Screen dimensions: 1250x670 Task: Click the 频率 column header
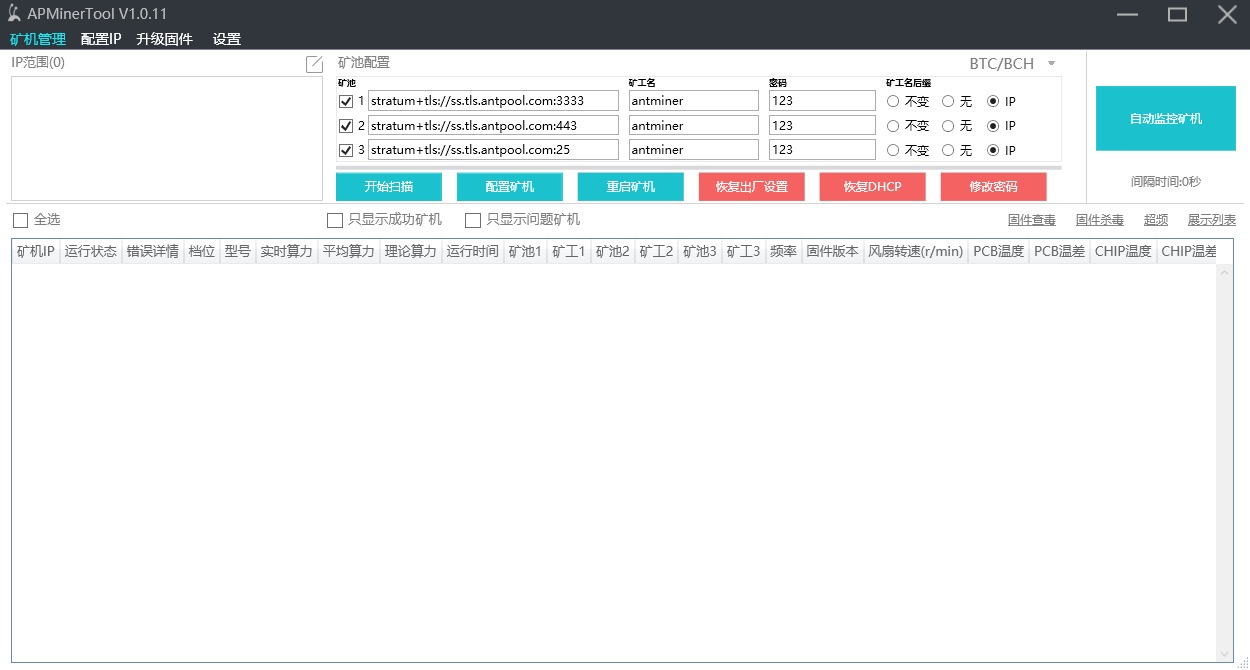[x=784, y=252]
